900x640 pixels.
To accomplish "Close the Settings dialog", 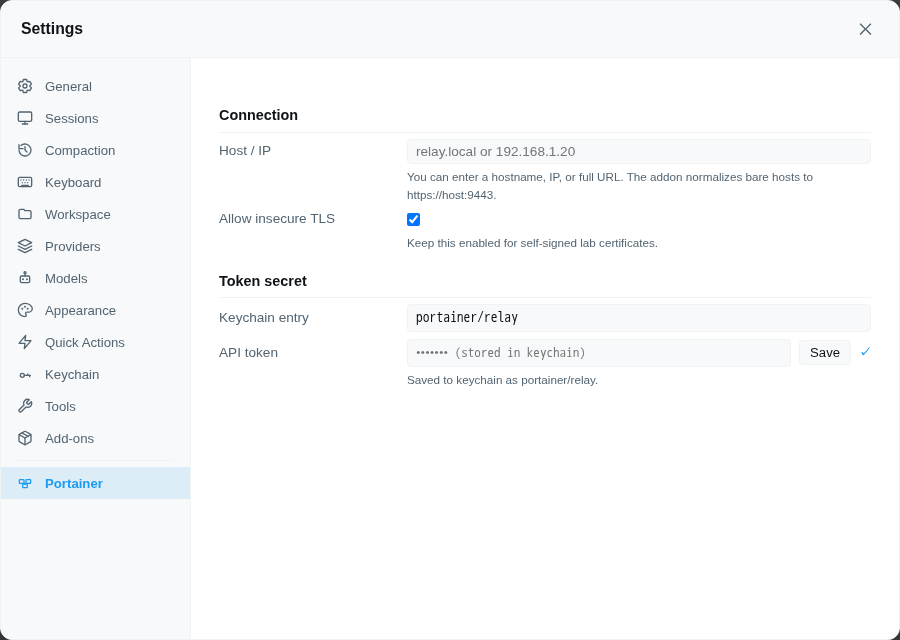I will coord(865,29).
